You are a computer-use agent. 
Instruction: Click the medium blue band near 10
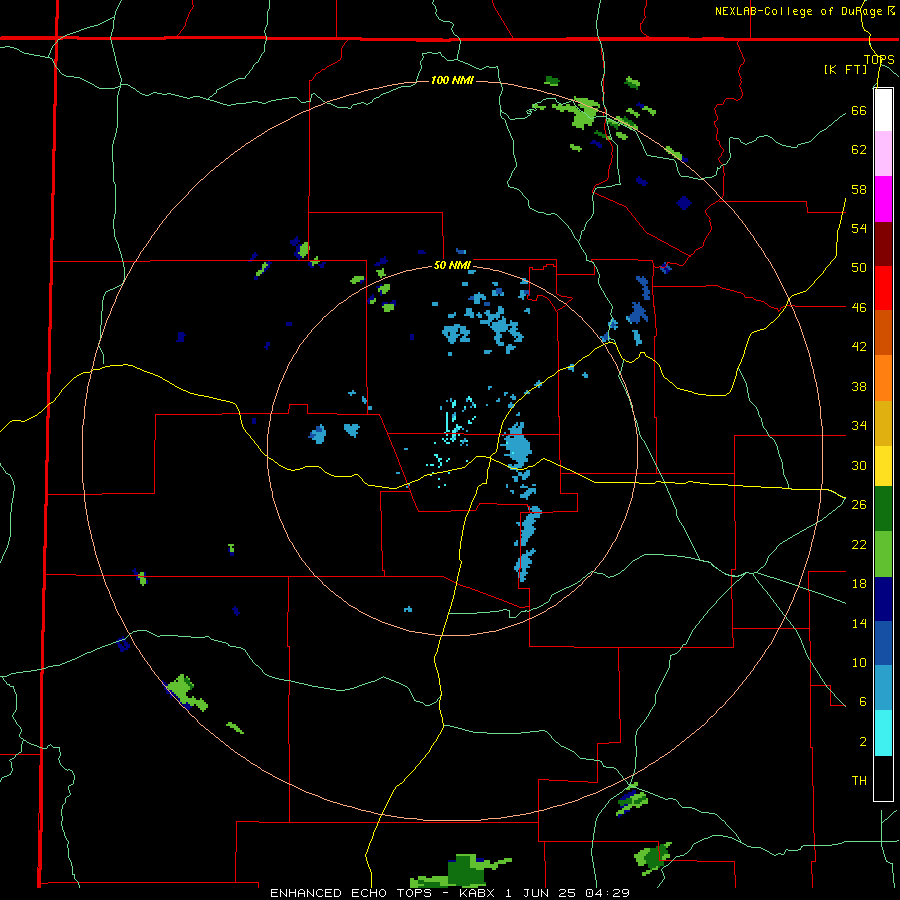pos(883,643)
